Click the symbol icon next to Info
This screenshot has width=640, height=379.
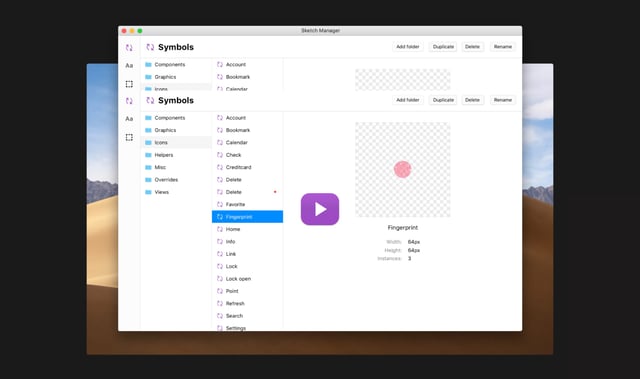(x=220, y=242)
